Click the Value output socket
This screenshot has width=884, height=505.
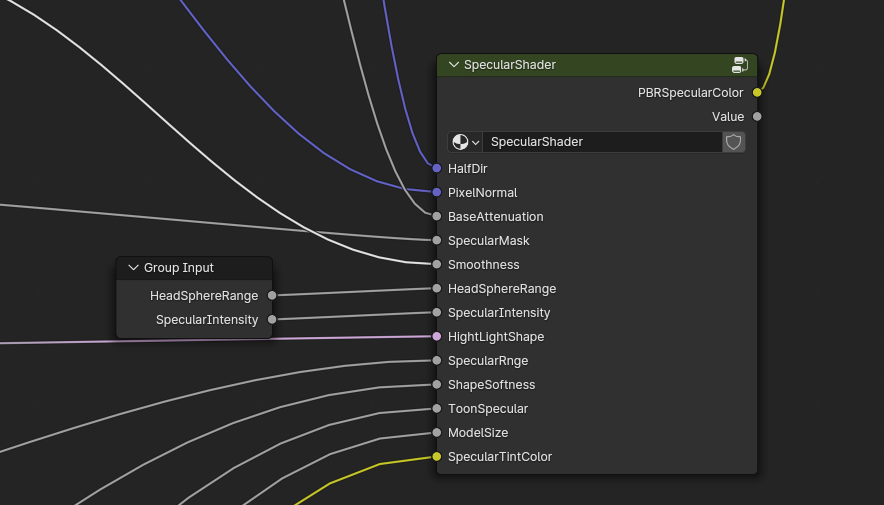(757, 117)
